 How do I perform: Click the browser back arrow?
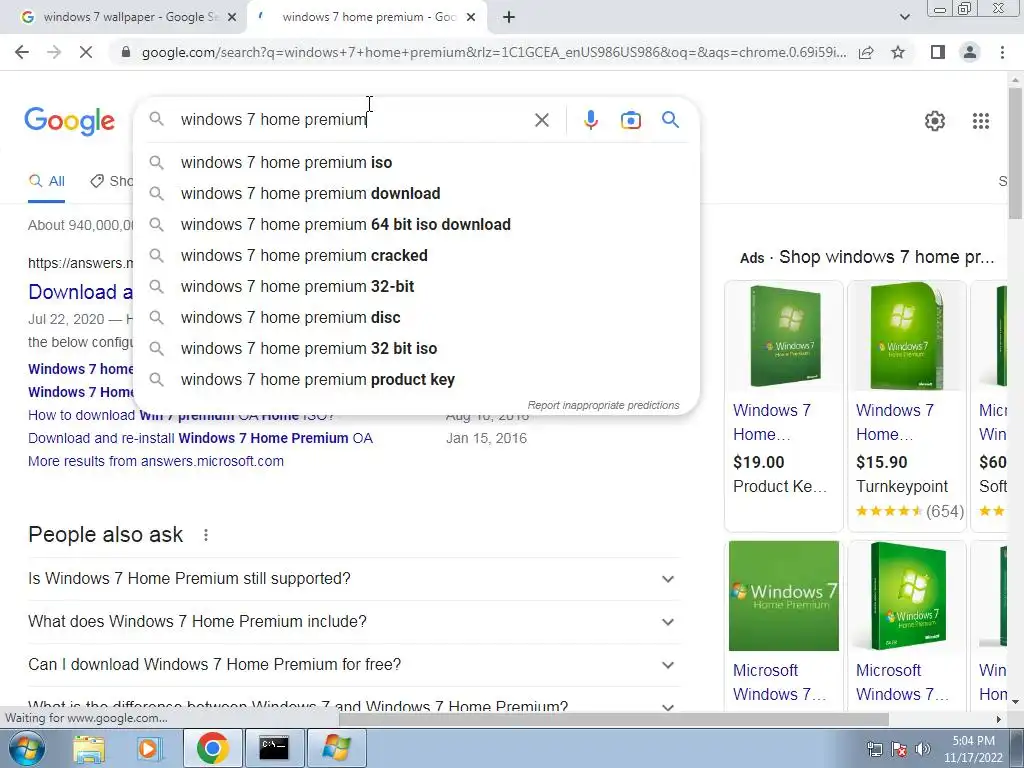point(22,52)
